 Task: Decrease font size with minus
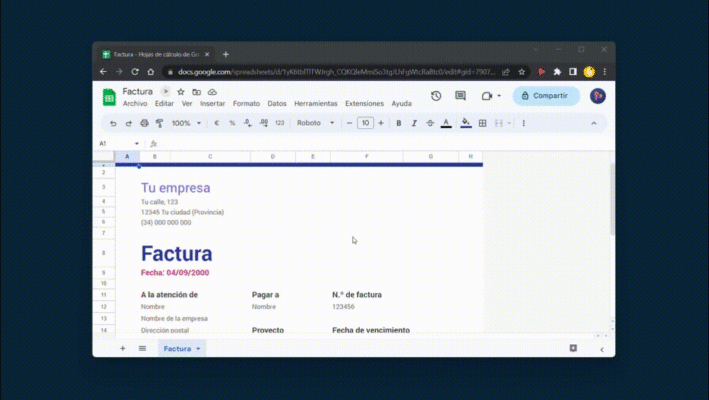tap(349, 123)
